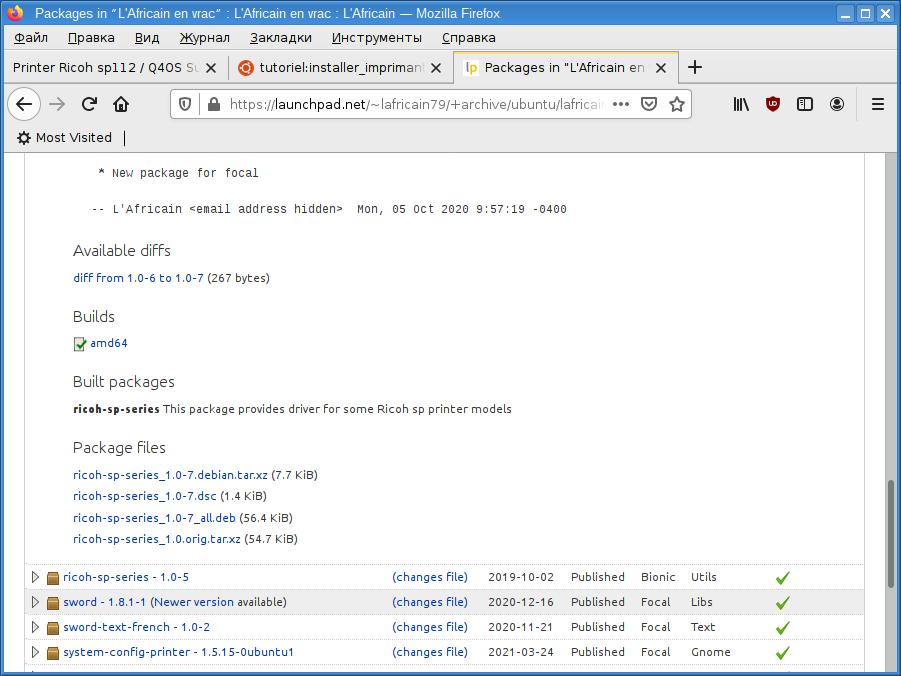This screenshot has height=676, width=901.
Task: Open Firefox window menu icon in title bar
Action: (16, 13)
